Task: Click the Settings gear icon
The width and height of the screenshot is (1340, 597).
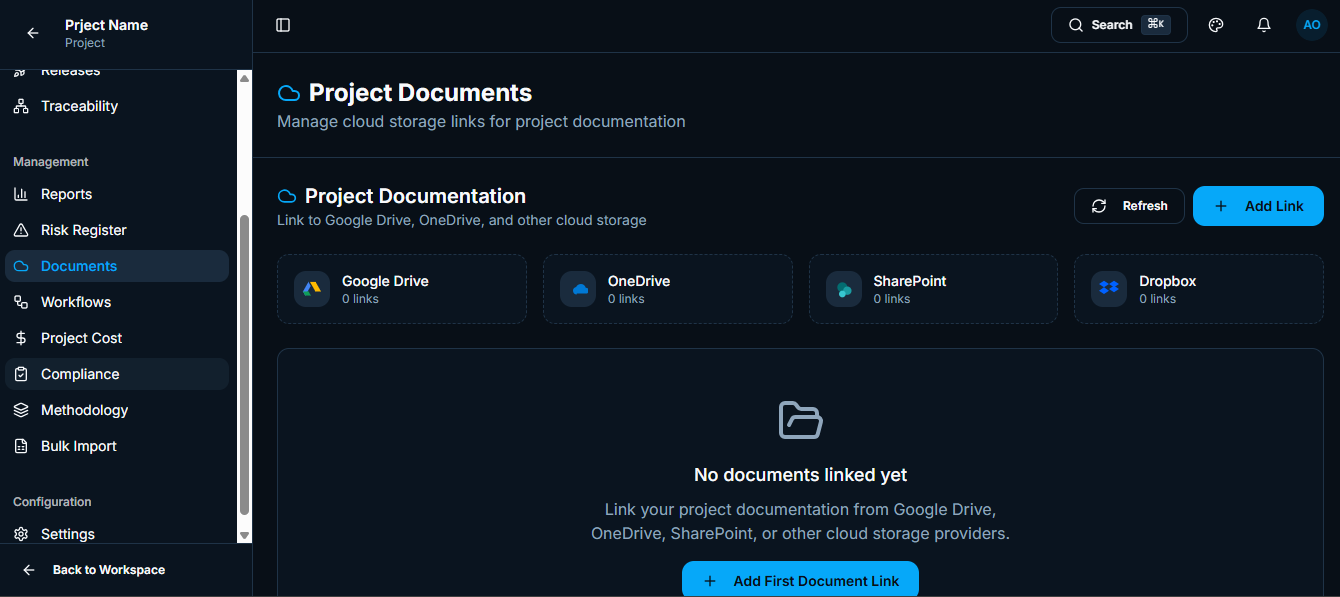Action: pos(21,534)
